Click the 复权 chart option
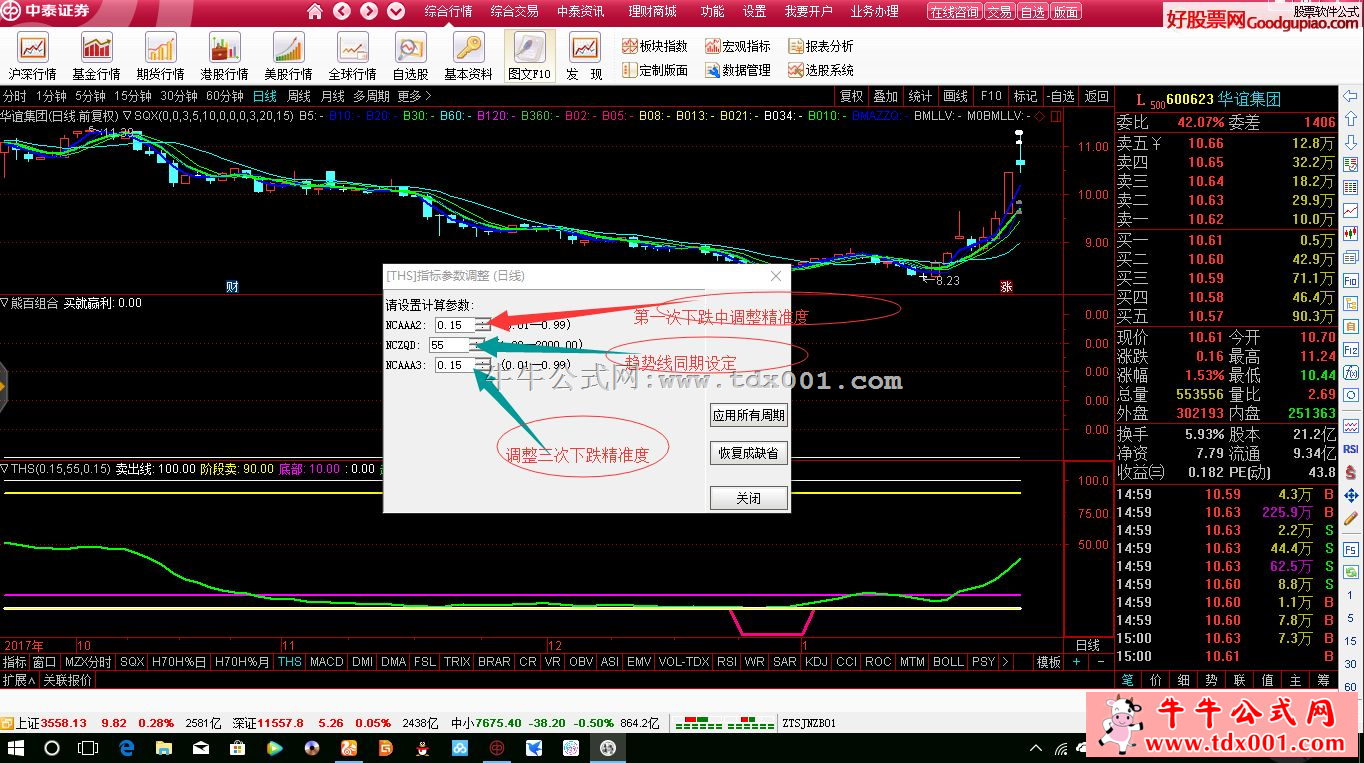 point(851,96)
